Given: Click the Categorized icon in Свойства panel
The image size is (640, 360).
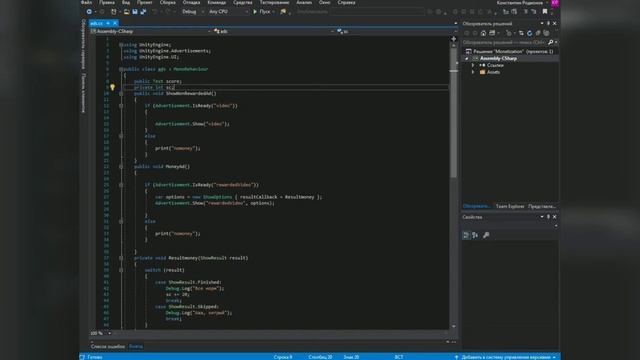Looking at the screenshot, I should pos(466,235).
